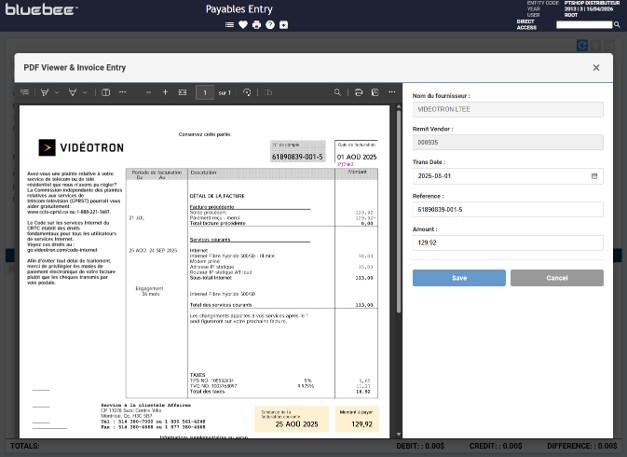Click the Remit Vendor field
The width and height of the screenshot is (627, 457).
(x=508, y=142)
